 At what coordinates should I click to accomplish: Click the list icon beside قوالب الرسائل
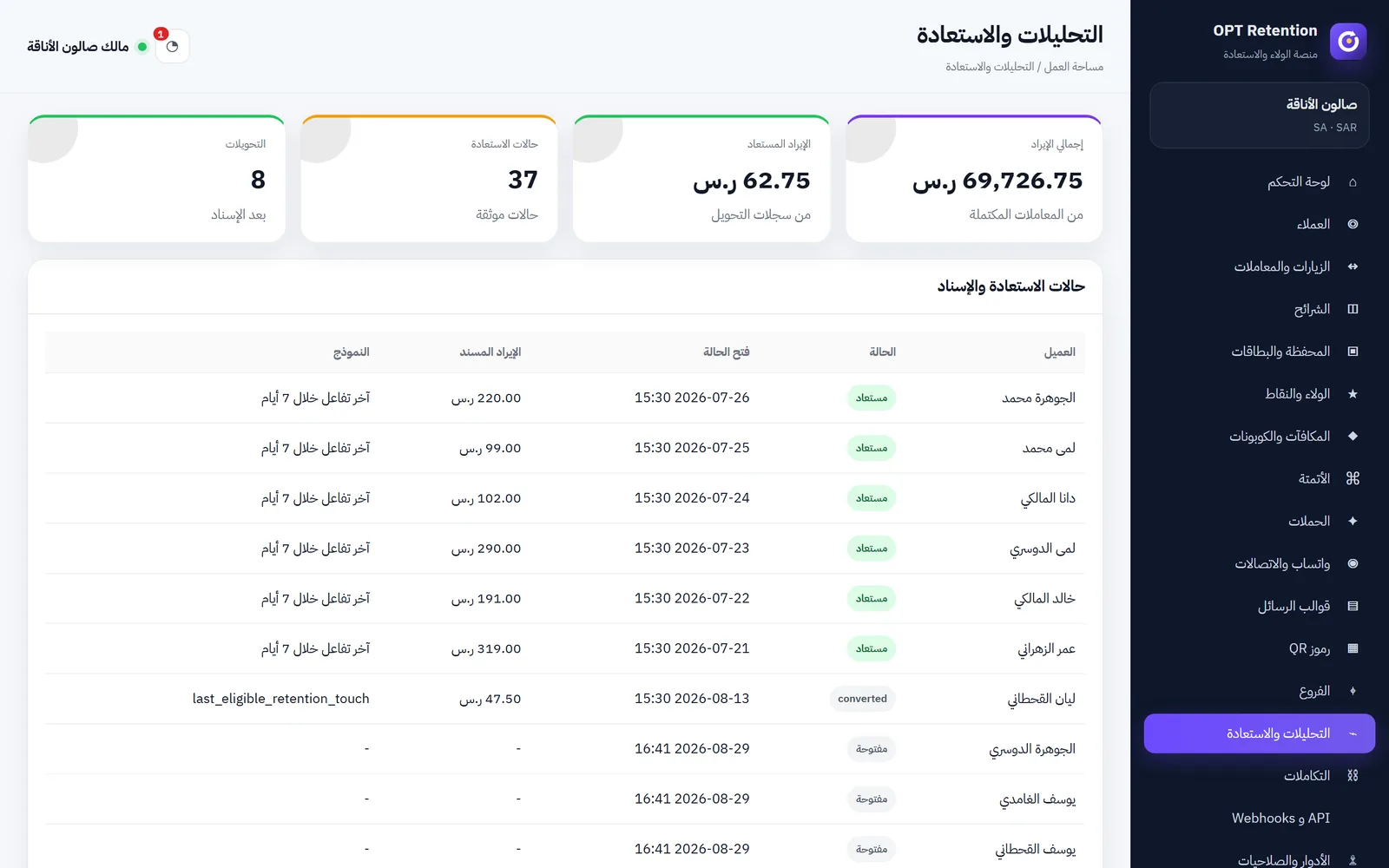(1353, 606)
